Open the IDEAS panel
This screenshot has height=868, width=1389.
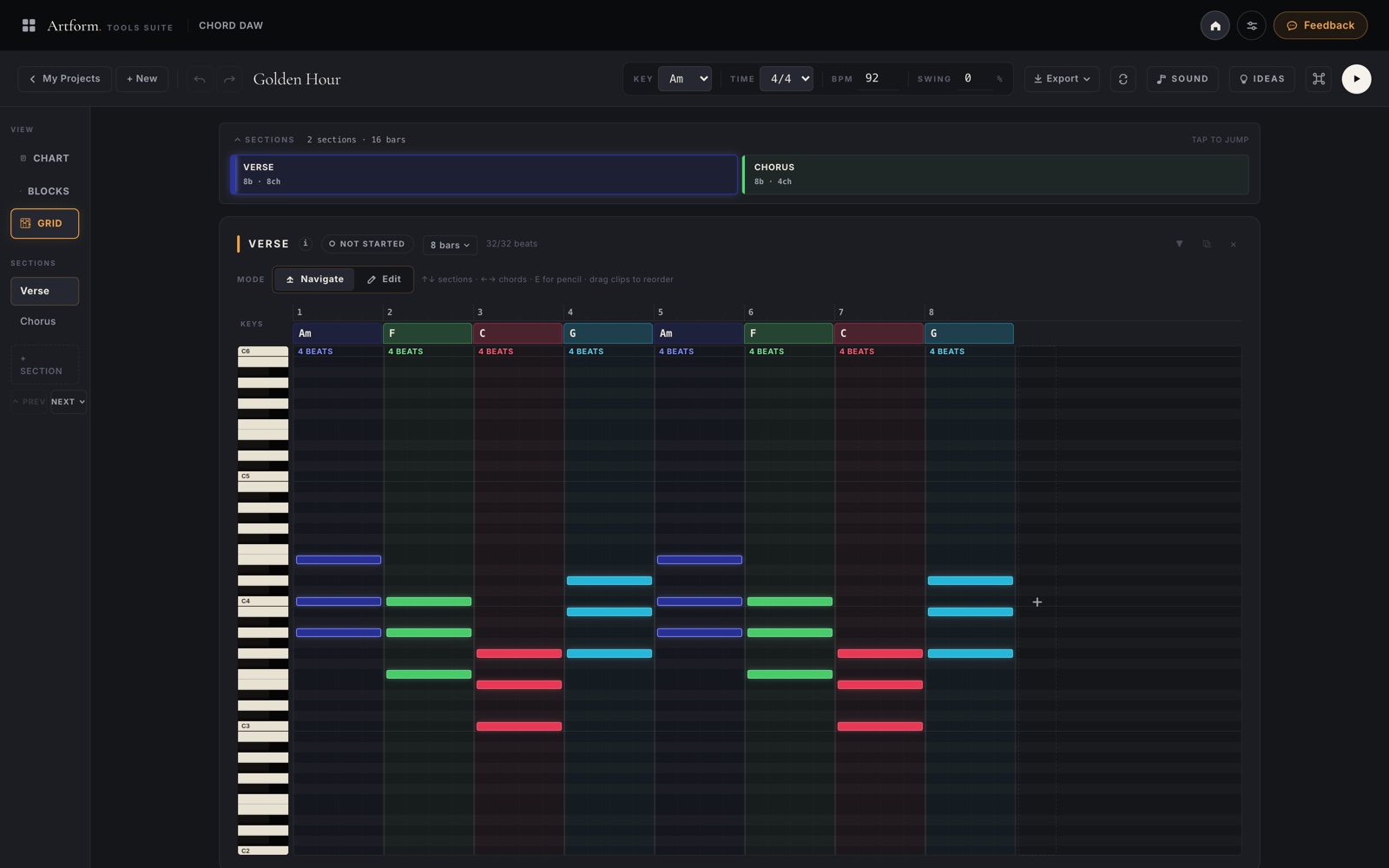tap(1261, 79)
